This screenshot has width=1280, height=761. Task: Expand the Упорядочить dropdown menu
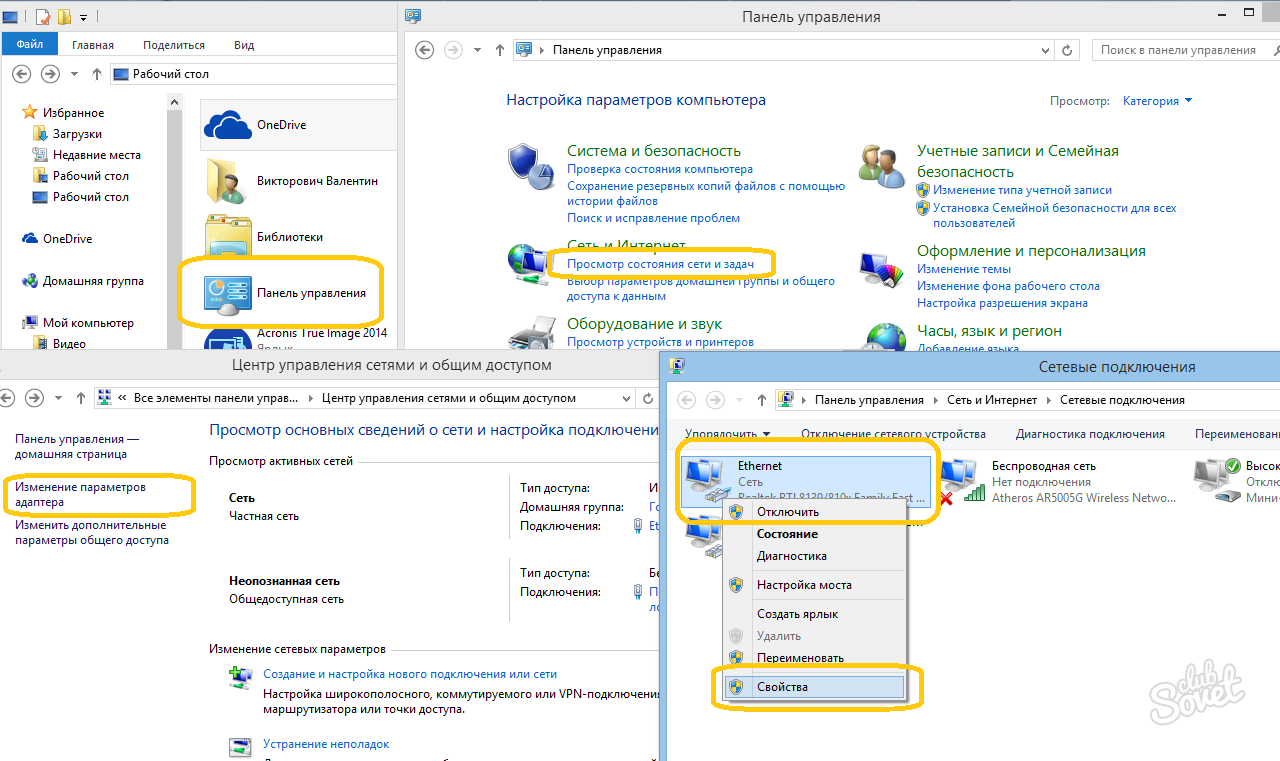(727, 434)
